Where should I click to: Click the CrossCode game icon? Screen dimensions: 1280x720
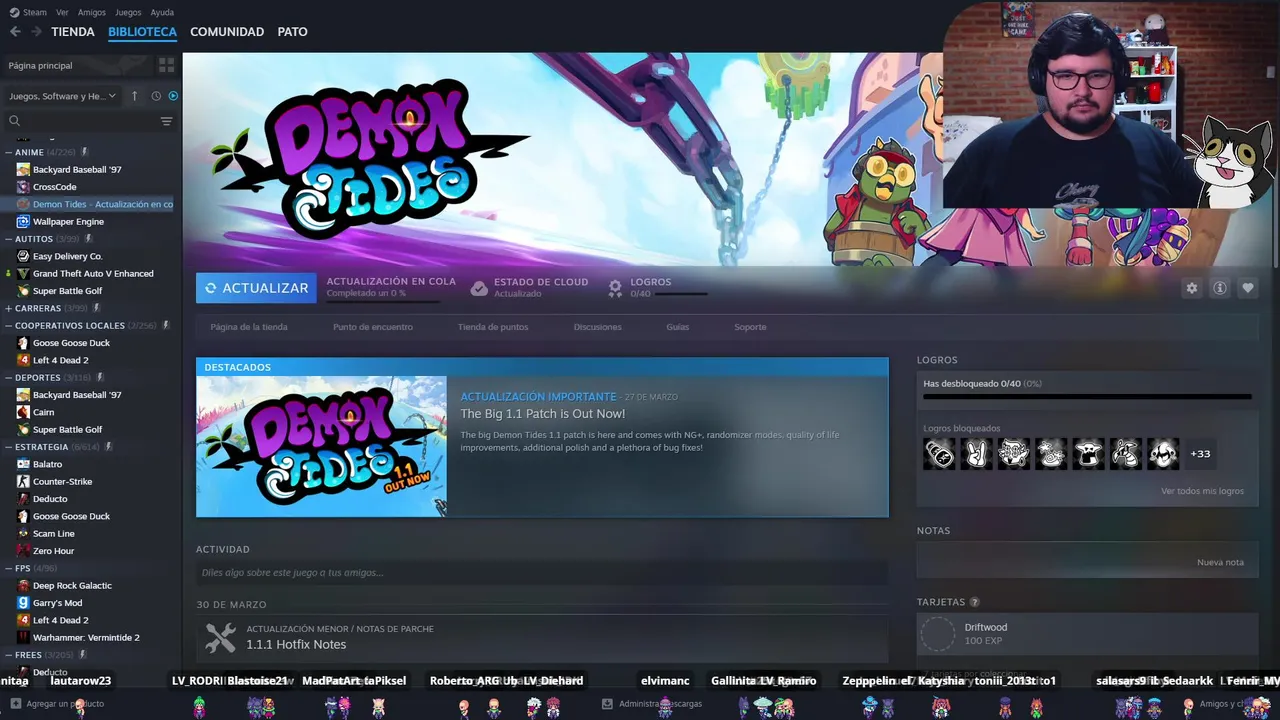point(23,187)
